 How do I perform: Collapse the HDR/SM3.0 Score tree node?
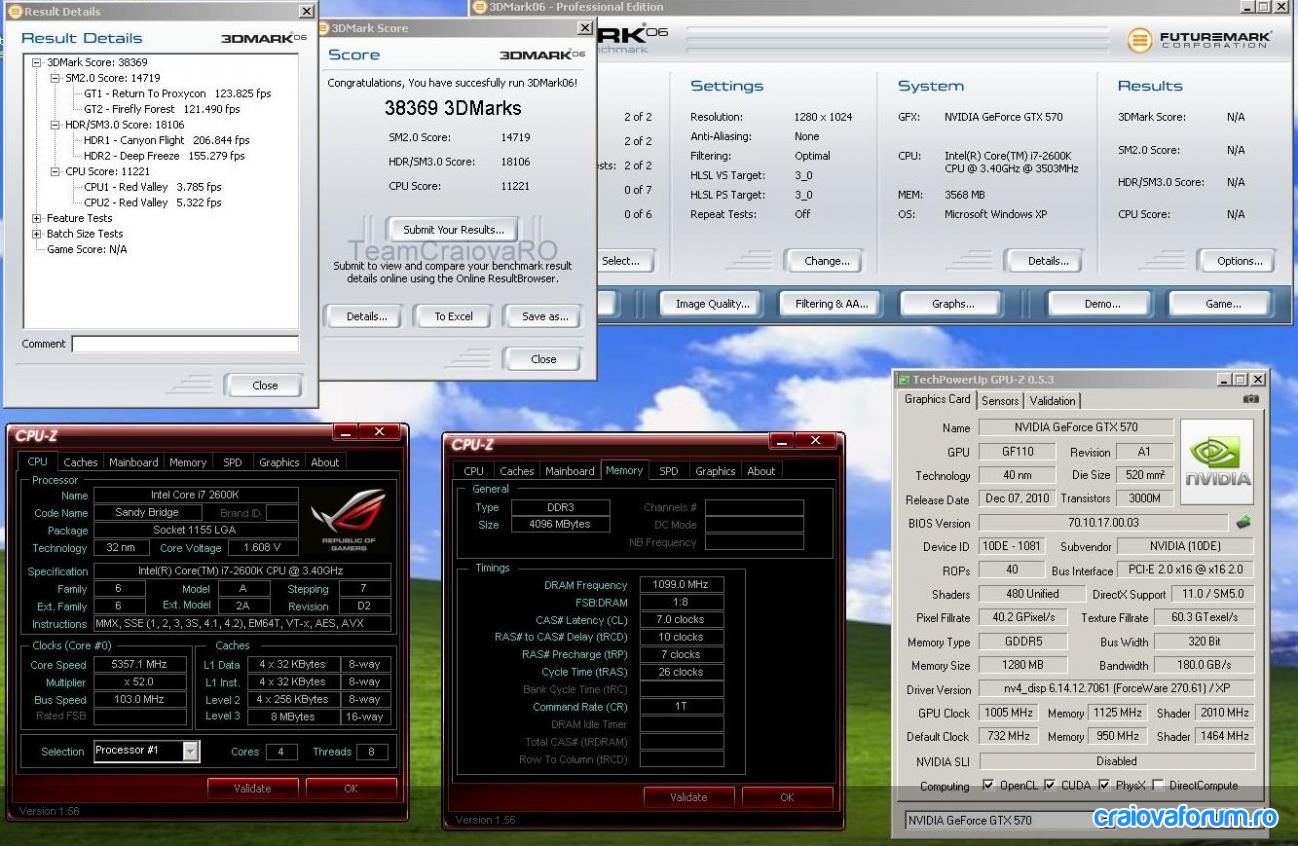click(55, 125)
